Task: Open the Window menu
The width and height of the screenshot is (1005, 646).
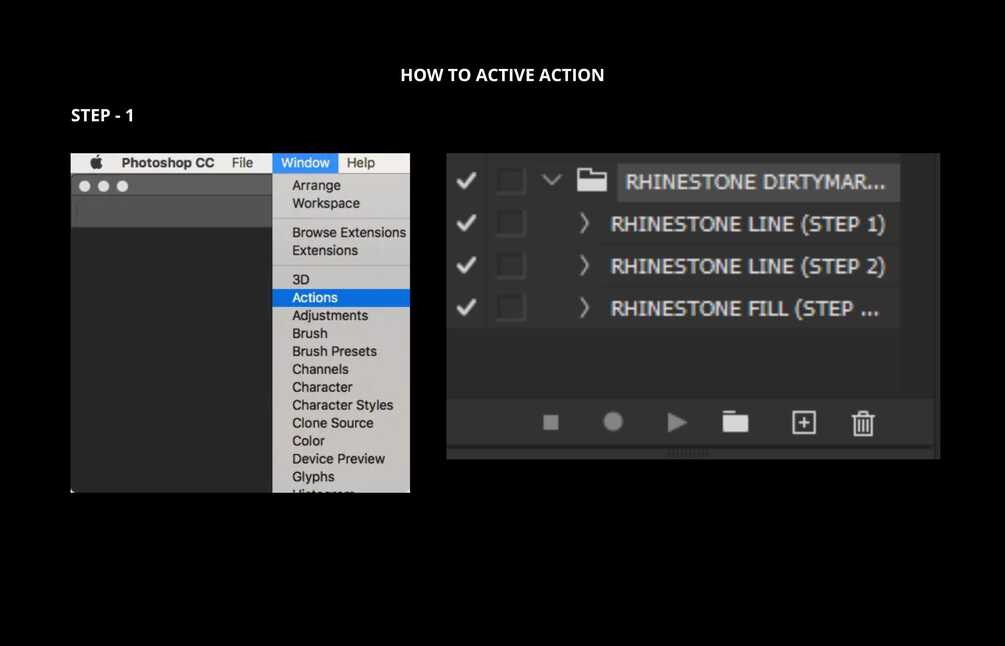Action: (305, 163)
